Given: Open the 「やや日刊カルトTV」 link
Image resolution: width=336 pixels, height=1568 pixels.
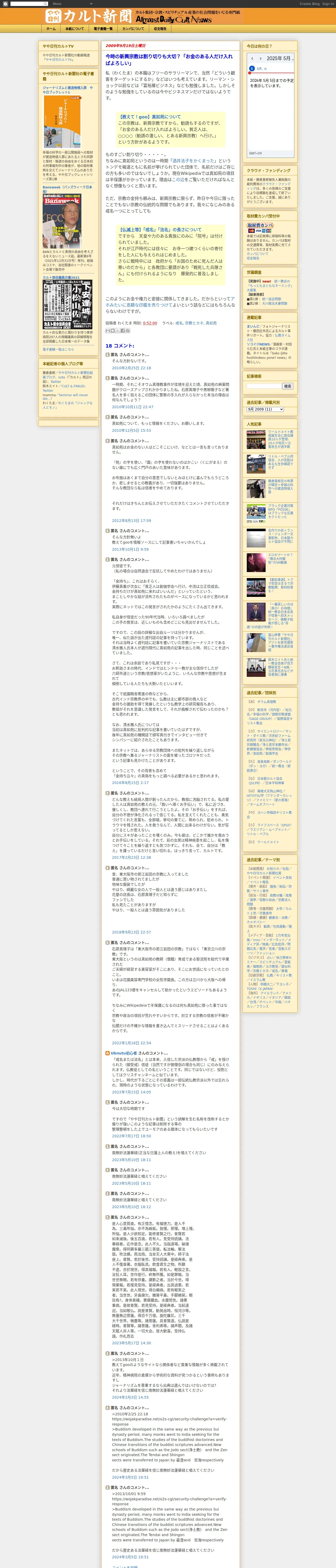Looking at the screenshot, I should (x=59, y=60).
